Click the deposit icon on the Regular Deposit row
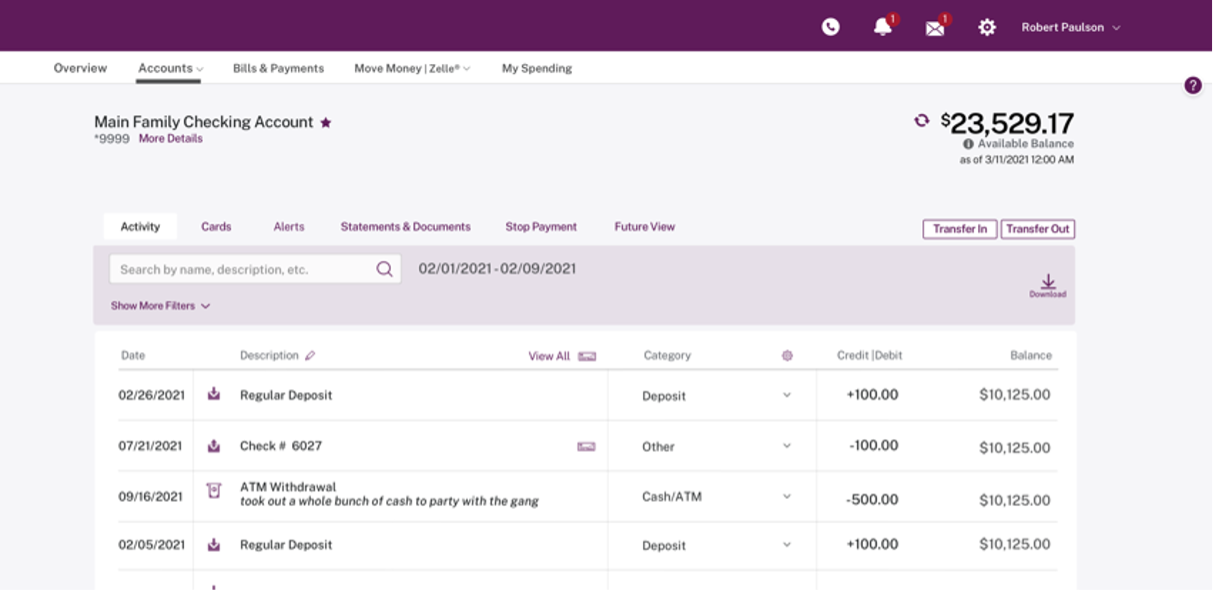 213,394
